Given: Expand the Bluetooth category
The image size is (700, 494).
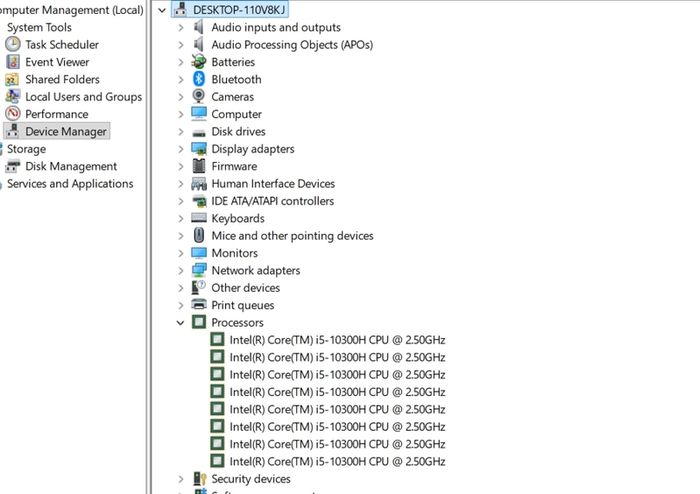Looking at the screenshot, I should [180, 80].
